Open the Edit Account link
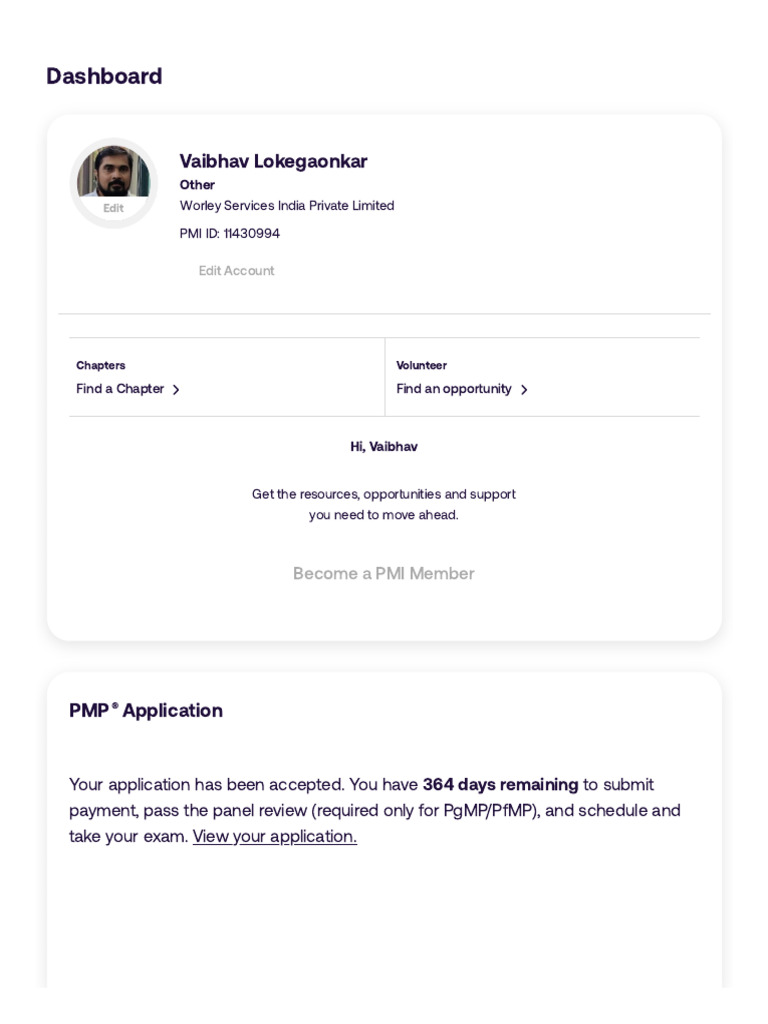The width and height of the screenshot is (768, 1024). tap(236, 270)
